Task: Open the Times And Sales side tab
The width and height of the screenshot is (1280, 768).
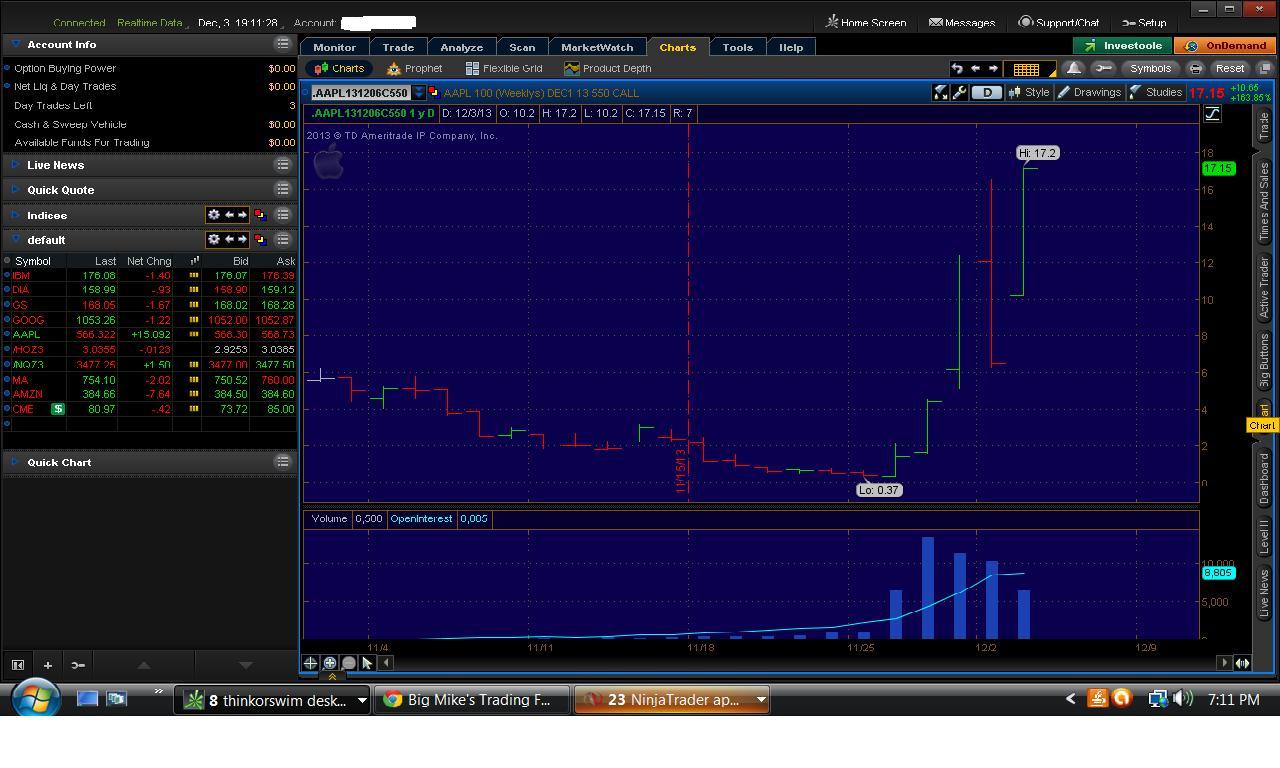Action: pyautogui.click(x=1264, y=201)
